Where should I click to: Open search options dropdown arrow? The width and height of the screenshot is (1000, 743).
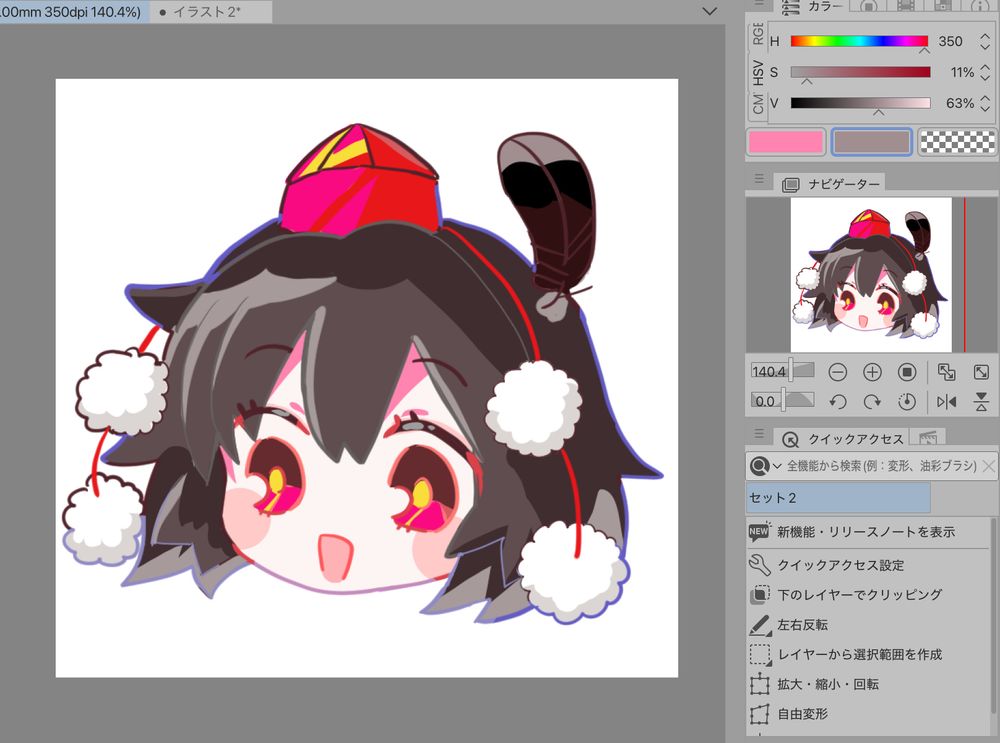tap(777, 466)
